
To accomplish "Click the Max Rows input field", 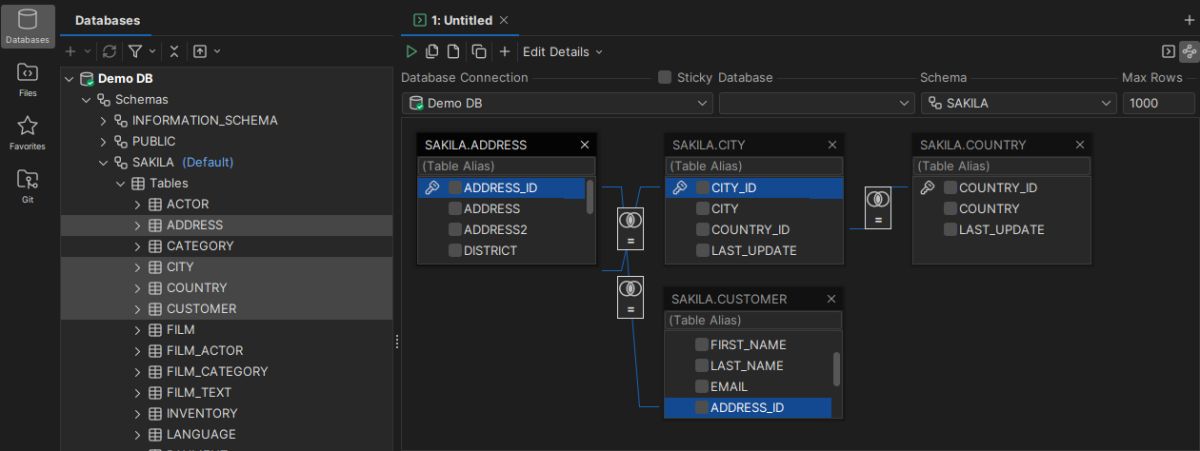I will click(x=1159, y=103).
